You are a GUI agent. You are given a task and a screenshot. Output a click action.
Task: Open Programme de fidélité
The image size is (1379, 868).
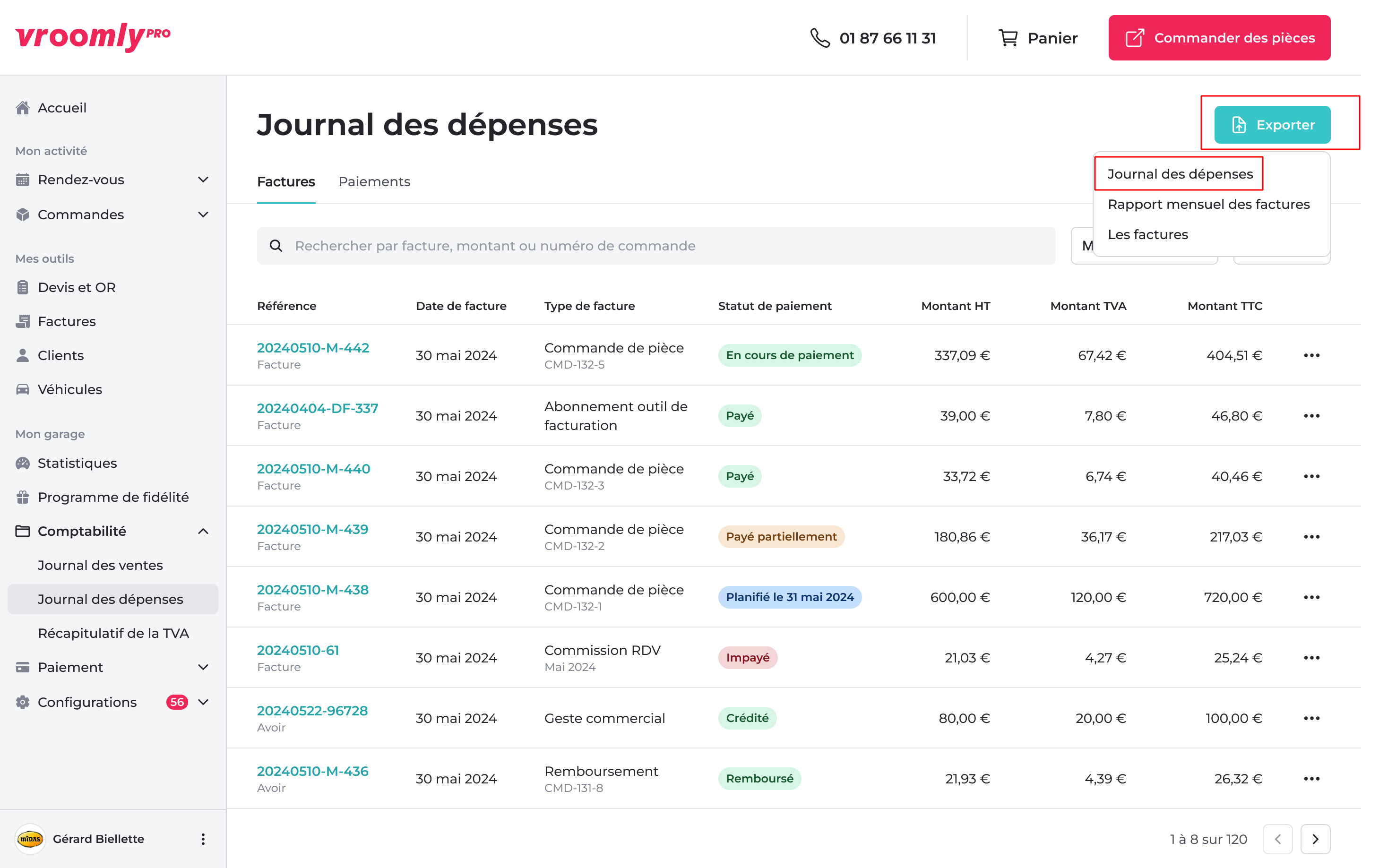(112, 497)
